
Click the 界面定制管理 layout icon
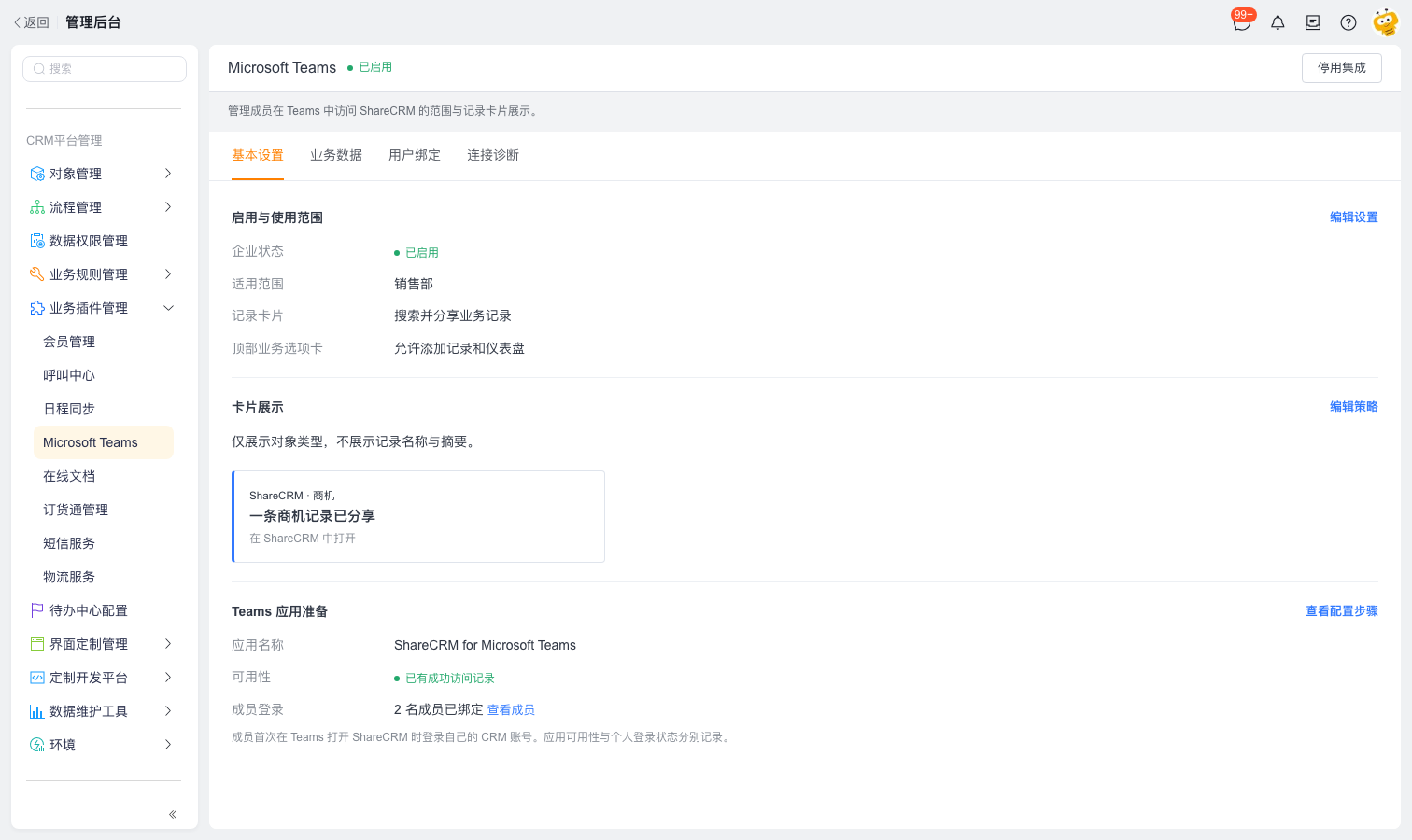click(x=37, y=644)
